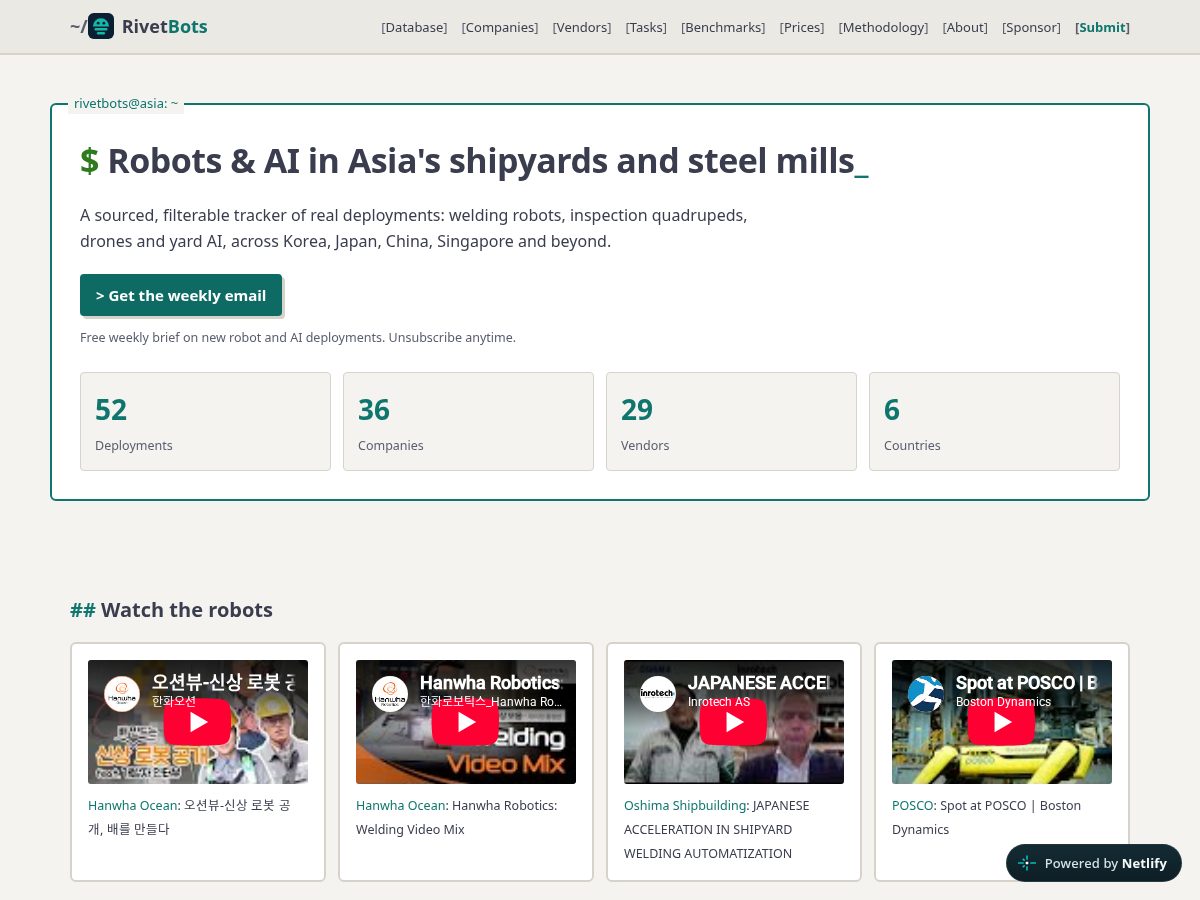Open the Prices nav item
The image size is (1200, 900).
coord(802,27)
